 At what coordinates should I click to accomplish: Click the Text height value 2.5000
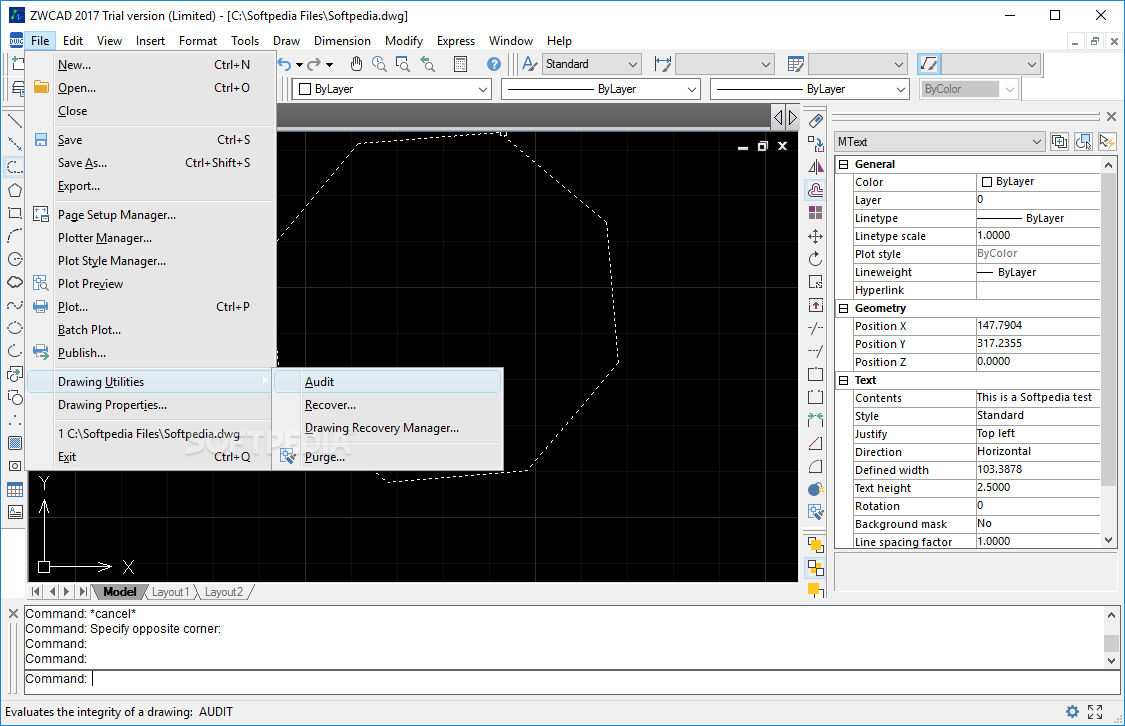pos(1037,487)
